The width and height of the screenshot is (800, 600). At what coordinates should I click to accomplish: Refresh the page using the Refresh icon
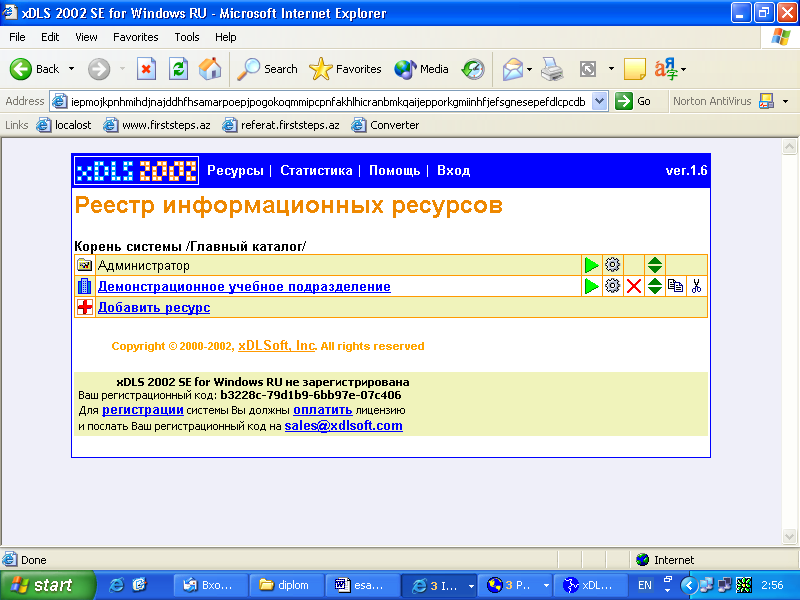pos(179,69)
